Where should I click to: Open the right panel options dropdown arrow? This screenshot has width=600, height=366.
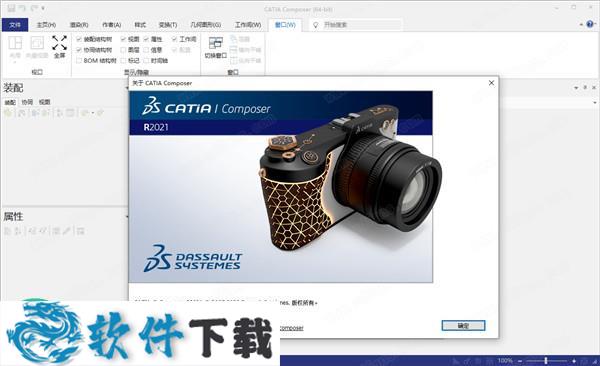[x=576, y=88]
